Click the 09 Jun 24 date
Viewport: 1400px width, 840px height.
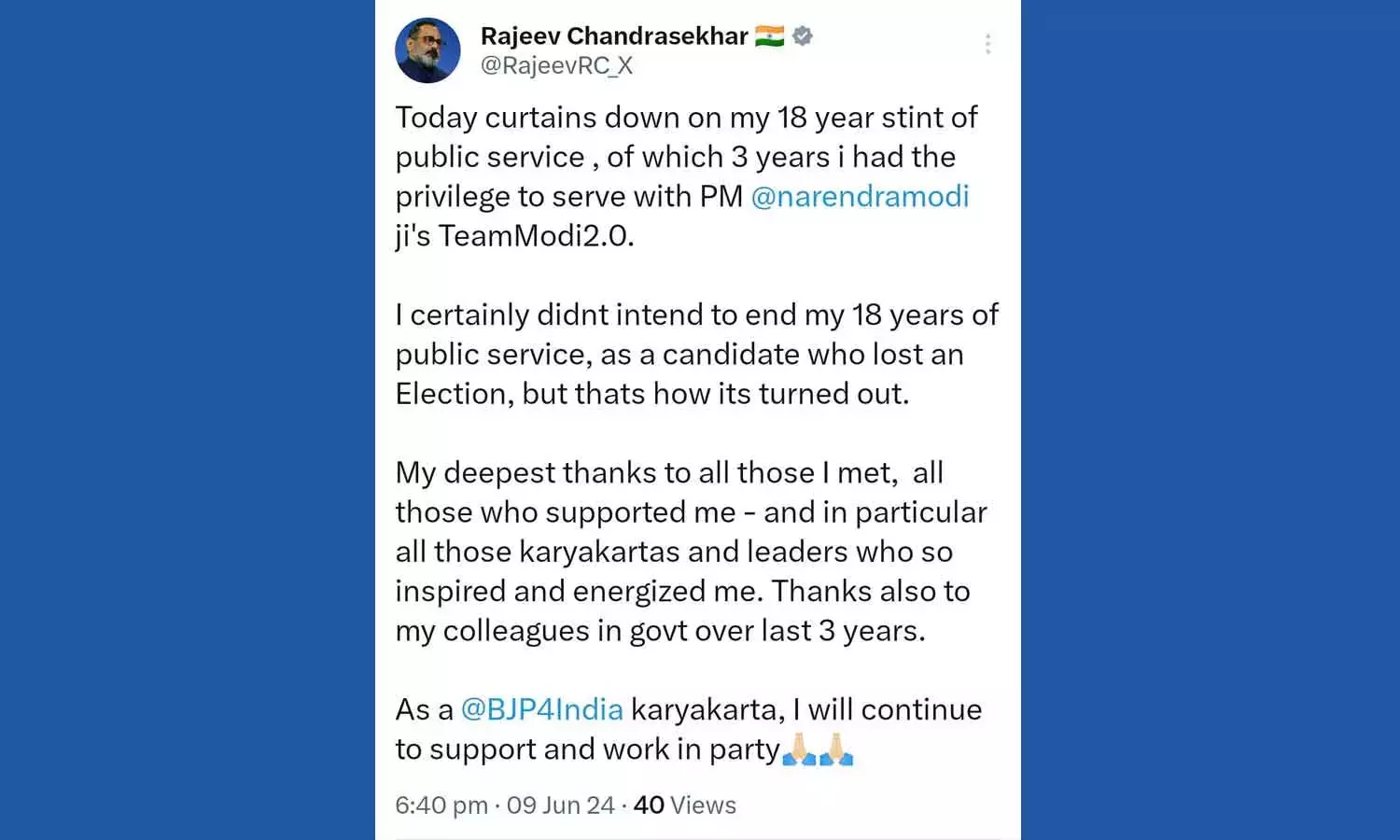560,805
